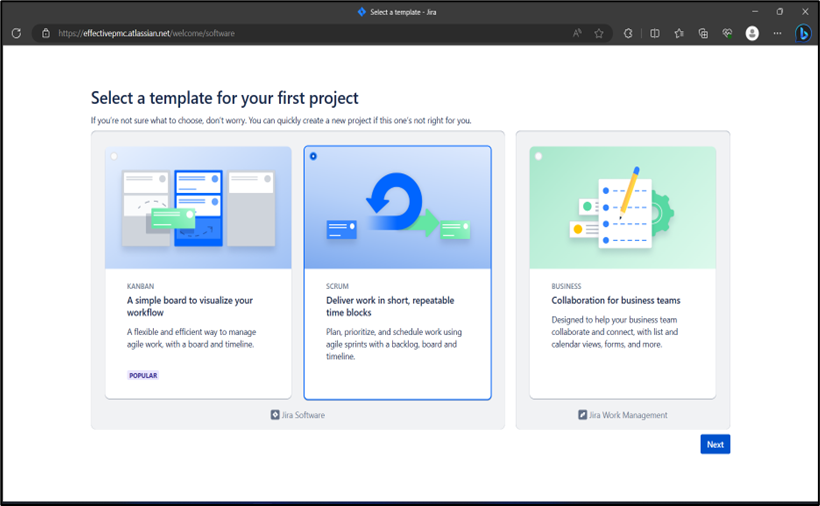Open Settings and more ellipsis menu
Viewport: 820px width, 506px height.
(778, 33)
